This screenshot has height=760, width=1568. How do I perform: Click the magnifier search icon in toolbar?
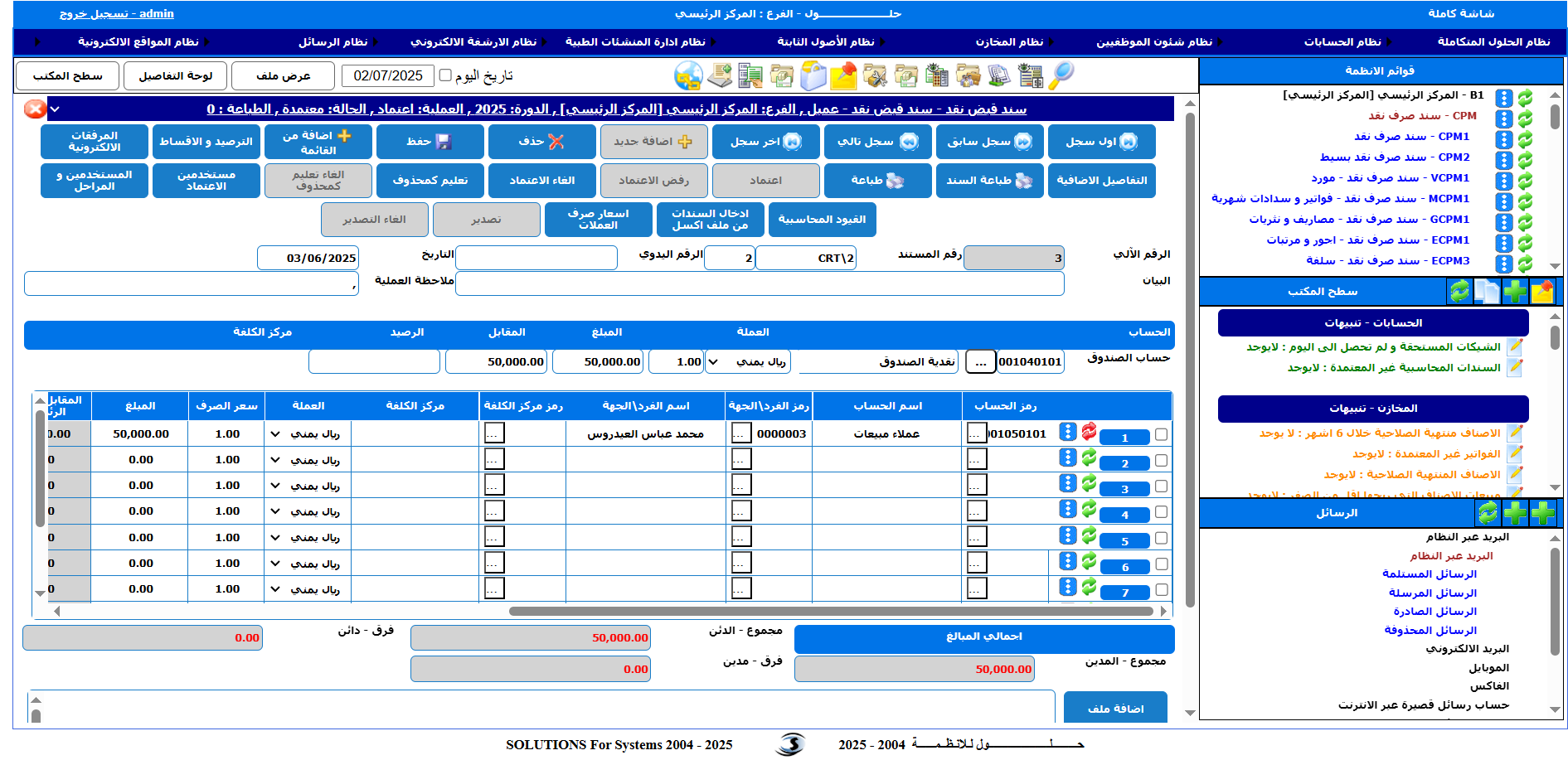click(1061, 75)
